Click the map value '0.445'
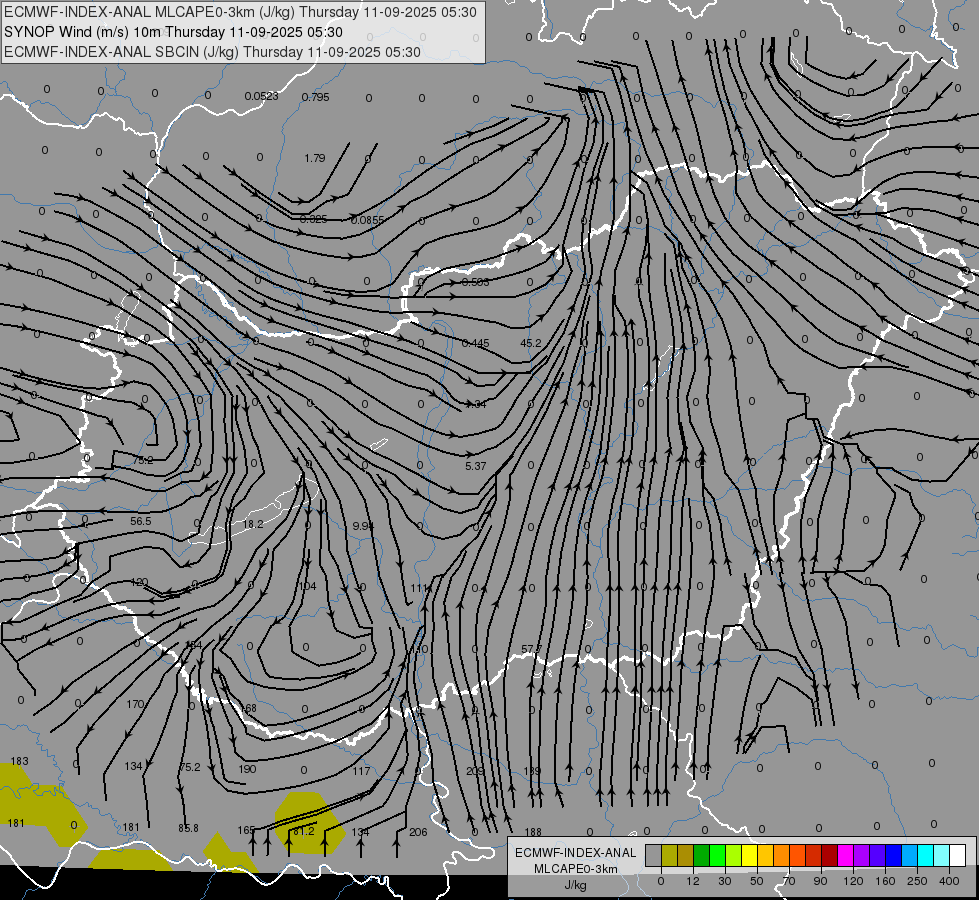 tap(476, 343)
